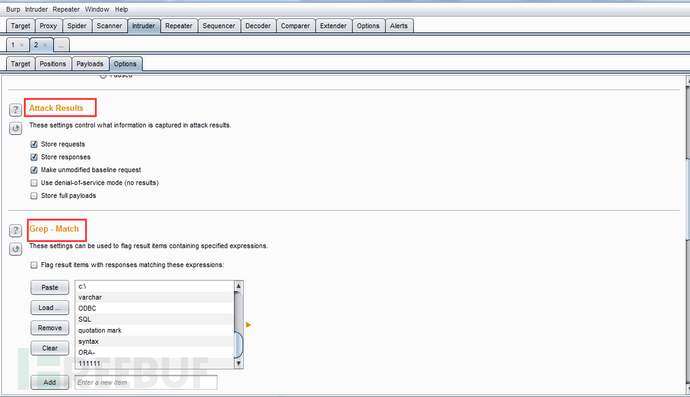
Task: Open help for Attack Results section
Action: (x=15, y=109)
